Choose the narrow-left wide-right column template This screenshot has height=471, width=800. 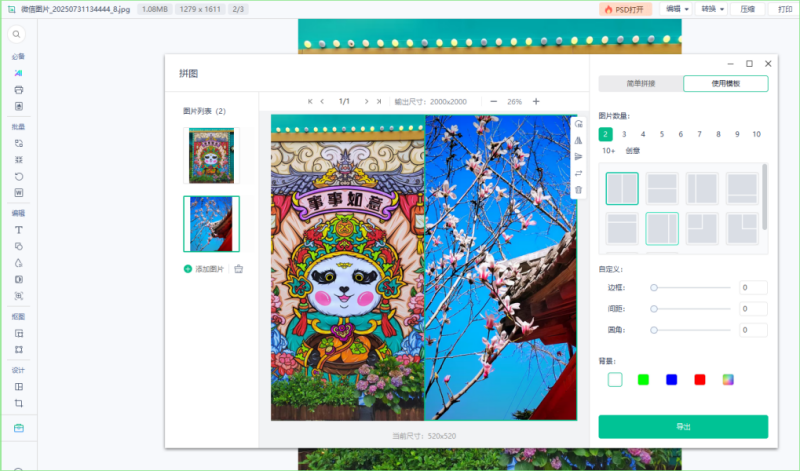[x=702, y=189]
